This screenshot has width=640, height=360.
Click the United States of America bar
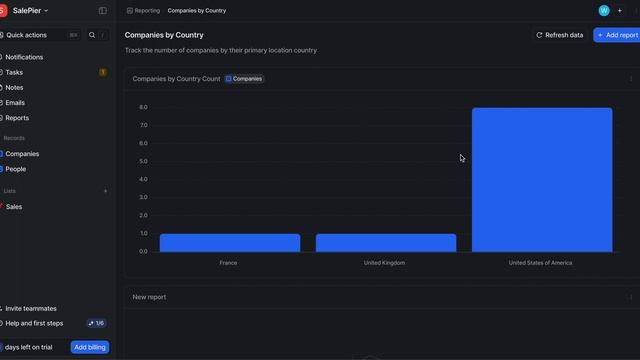pos(542,180)
